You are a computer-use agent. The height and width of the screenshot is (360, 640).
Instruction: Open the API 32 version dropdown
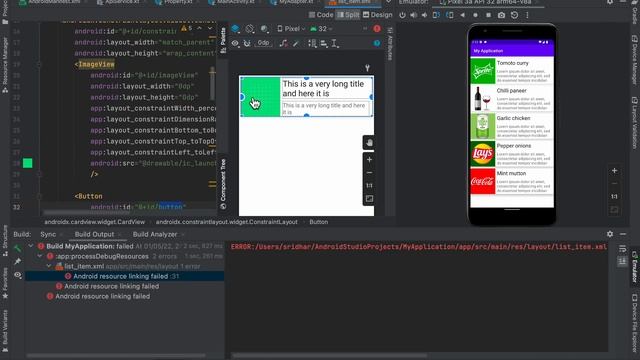[x=321, y=29]
